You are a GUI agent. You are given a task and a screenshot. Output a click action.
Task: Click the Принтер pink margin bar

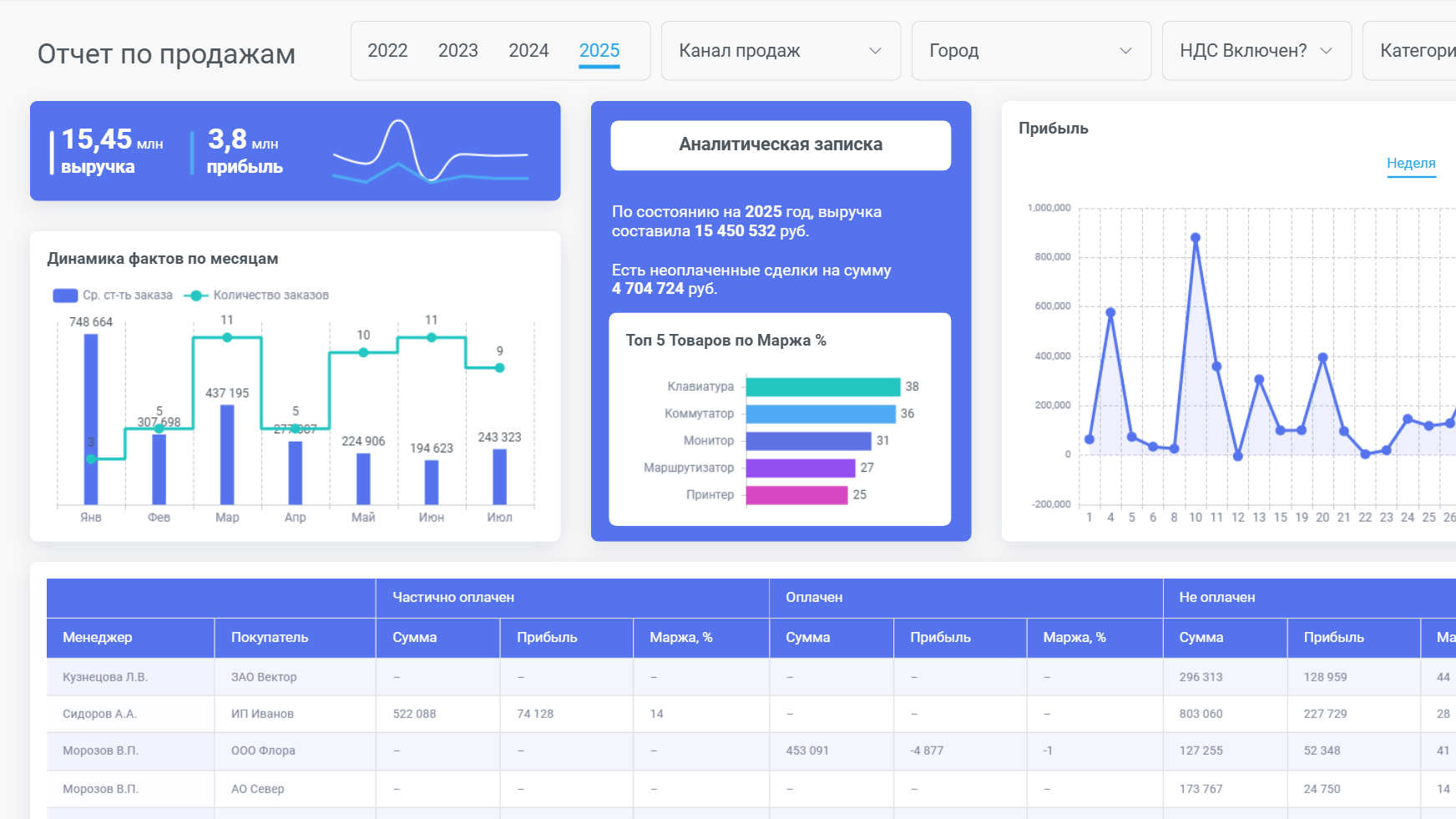click(796, 495)
